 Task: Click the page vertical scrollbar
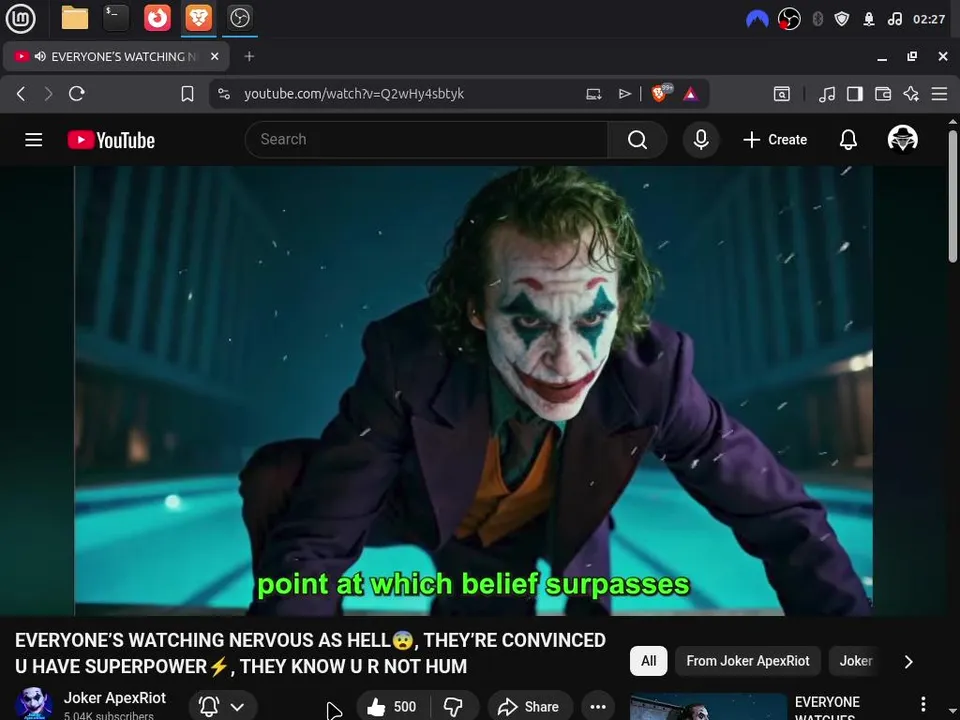953,196
